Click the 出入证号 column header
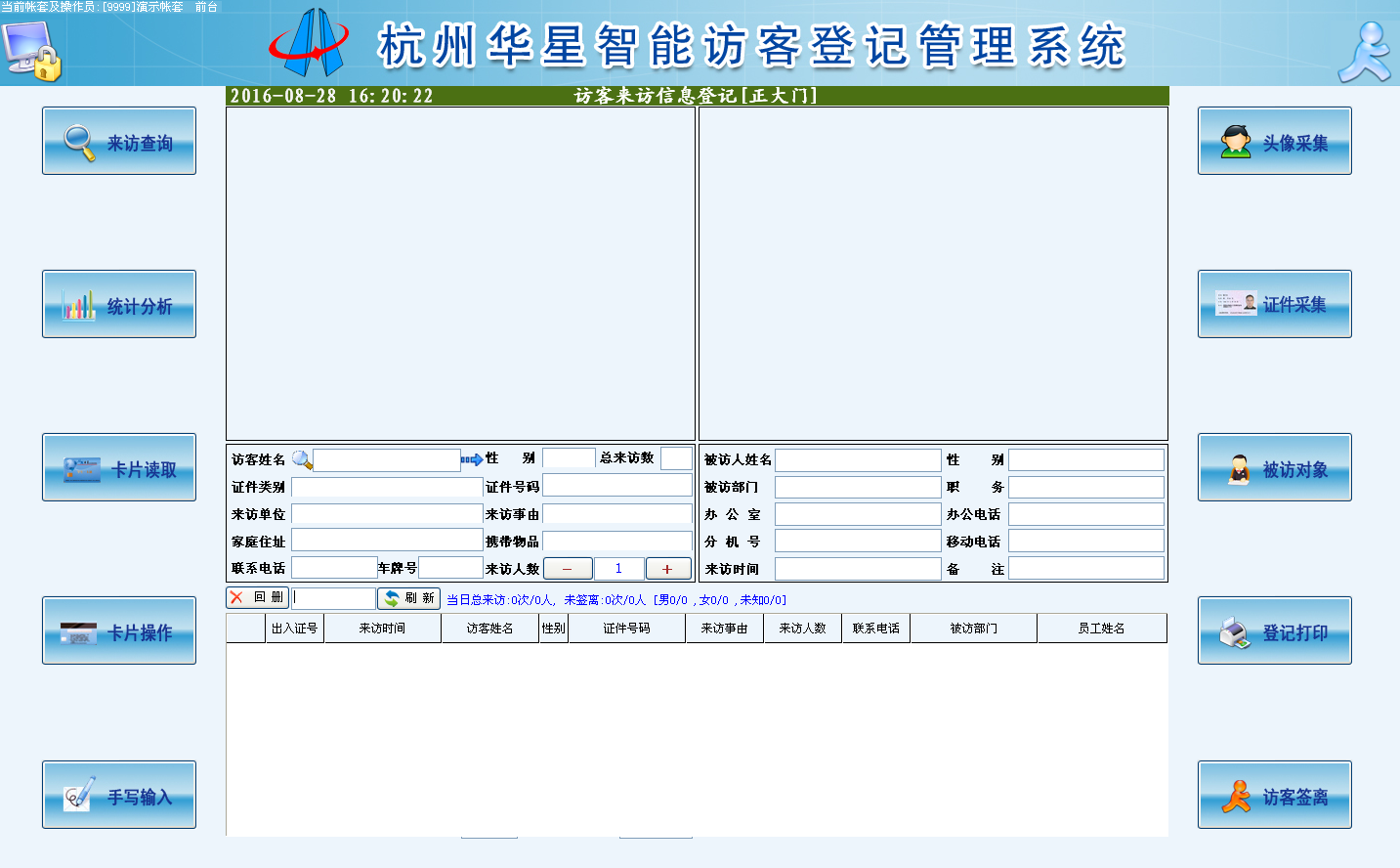The width and height of the screenshot is (1400, 868). tap(294, 628)
